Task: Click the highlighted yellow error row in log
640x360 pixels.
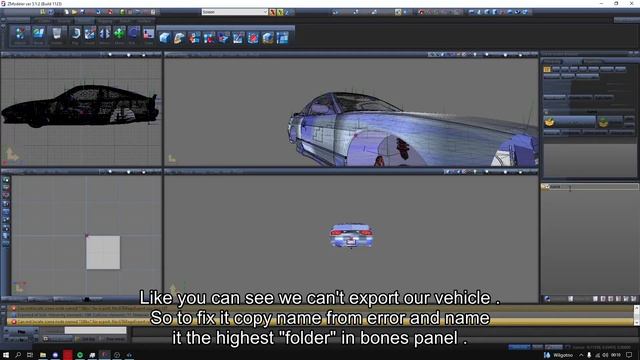Action: 320,322
